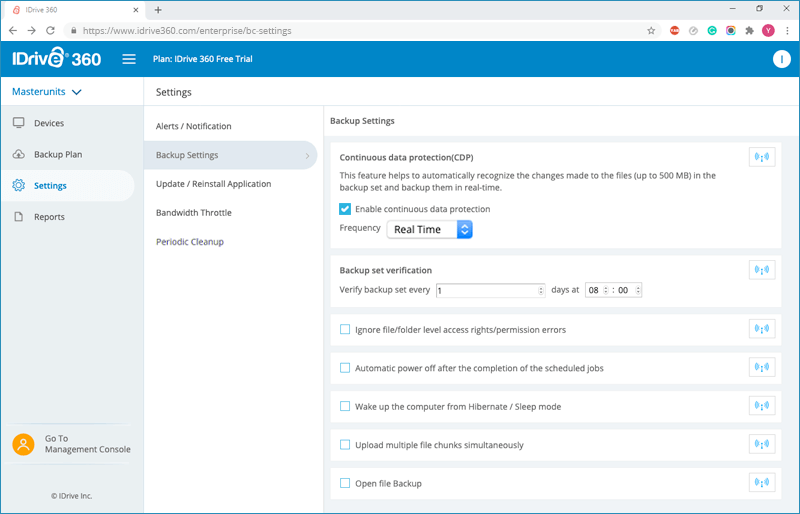Click the Backup Settings chevron arrow
Viewport: 800px width, 514px height.
coord(307,155)
